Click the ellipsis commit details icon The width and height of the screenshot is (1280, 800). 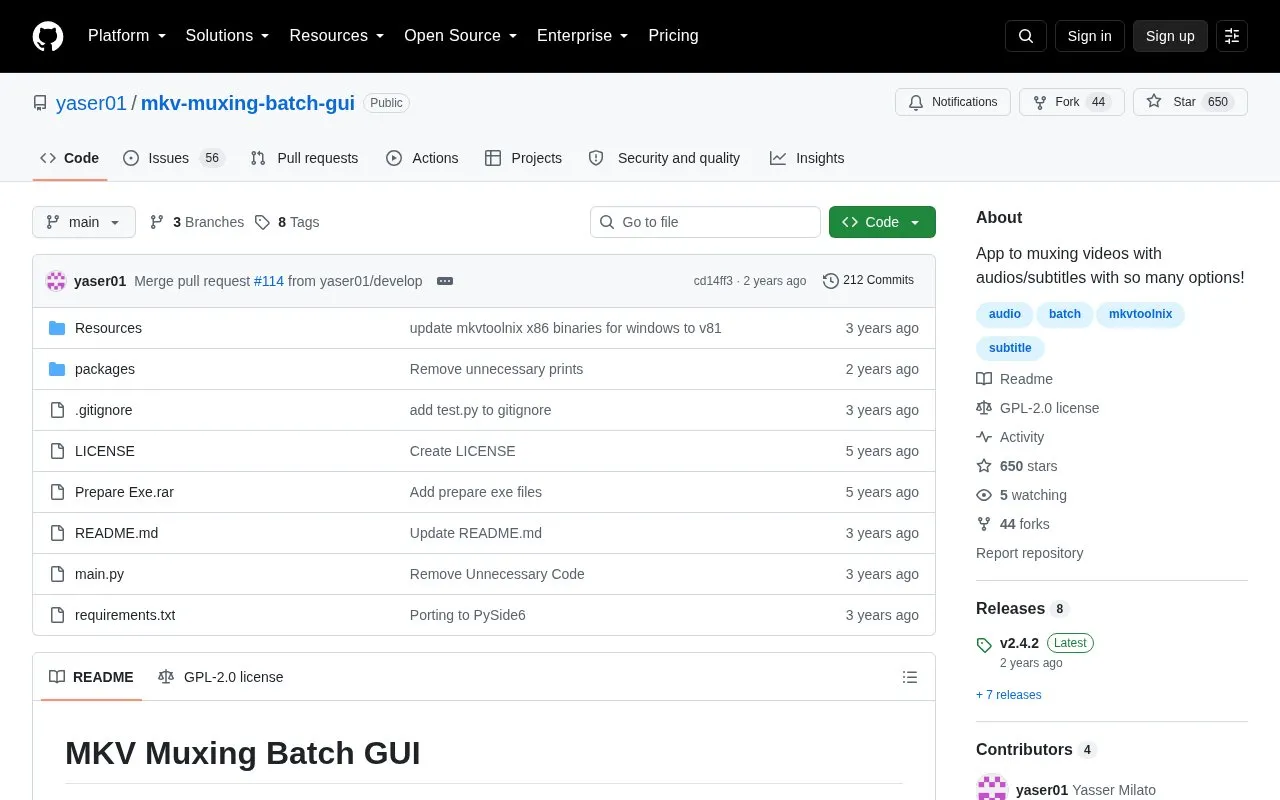pyautogui.click(x=445, y=281)
